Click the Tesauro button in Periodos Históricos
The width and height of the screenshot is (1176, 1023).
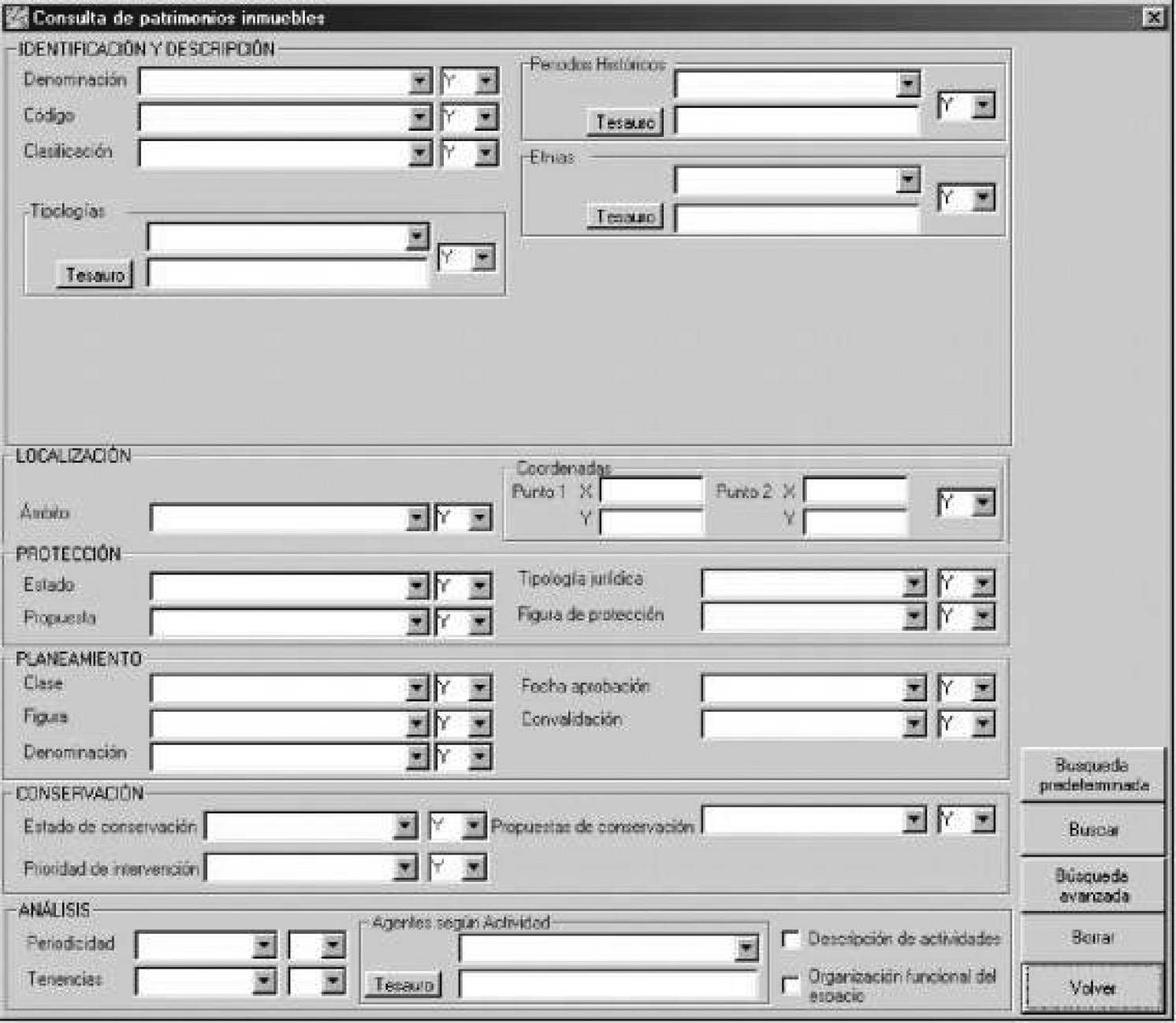625,122
